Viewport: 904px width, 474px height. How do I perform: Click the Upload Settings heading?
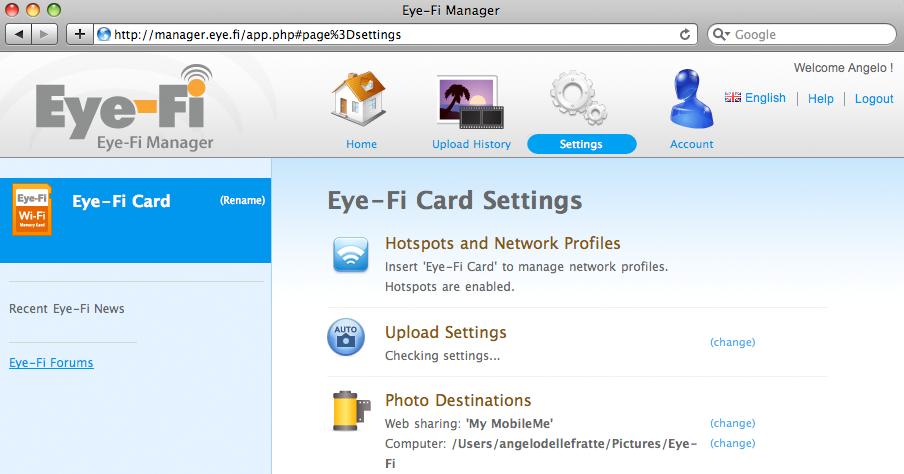click(446, 333)
